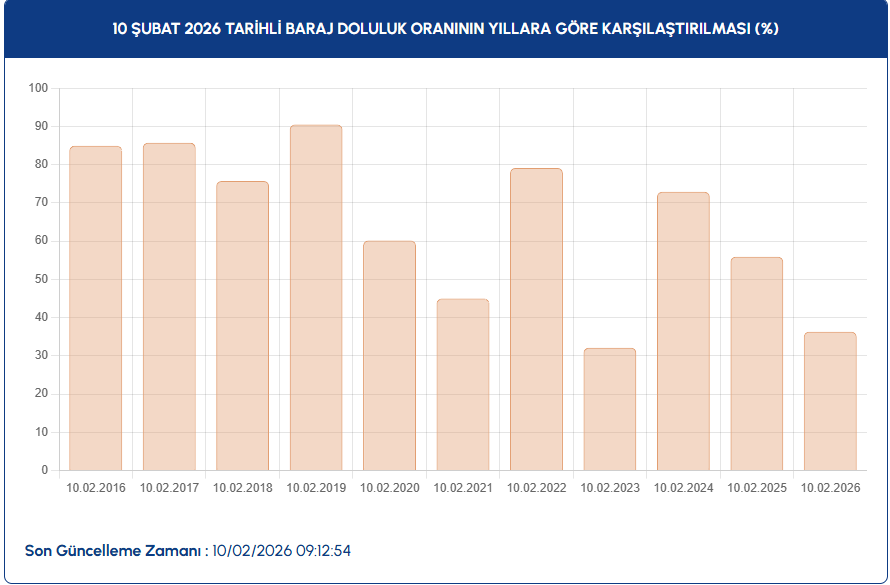Click the 'Son Güncelleme Zamanı' label
The width and height of the screenshot is (890, 585).
point(116,551)
